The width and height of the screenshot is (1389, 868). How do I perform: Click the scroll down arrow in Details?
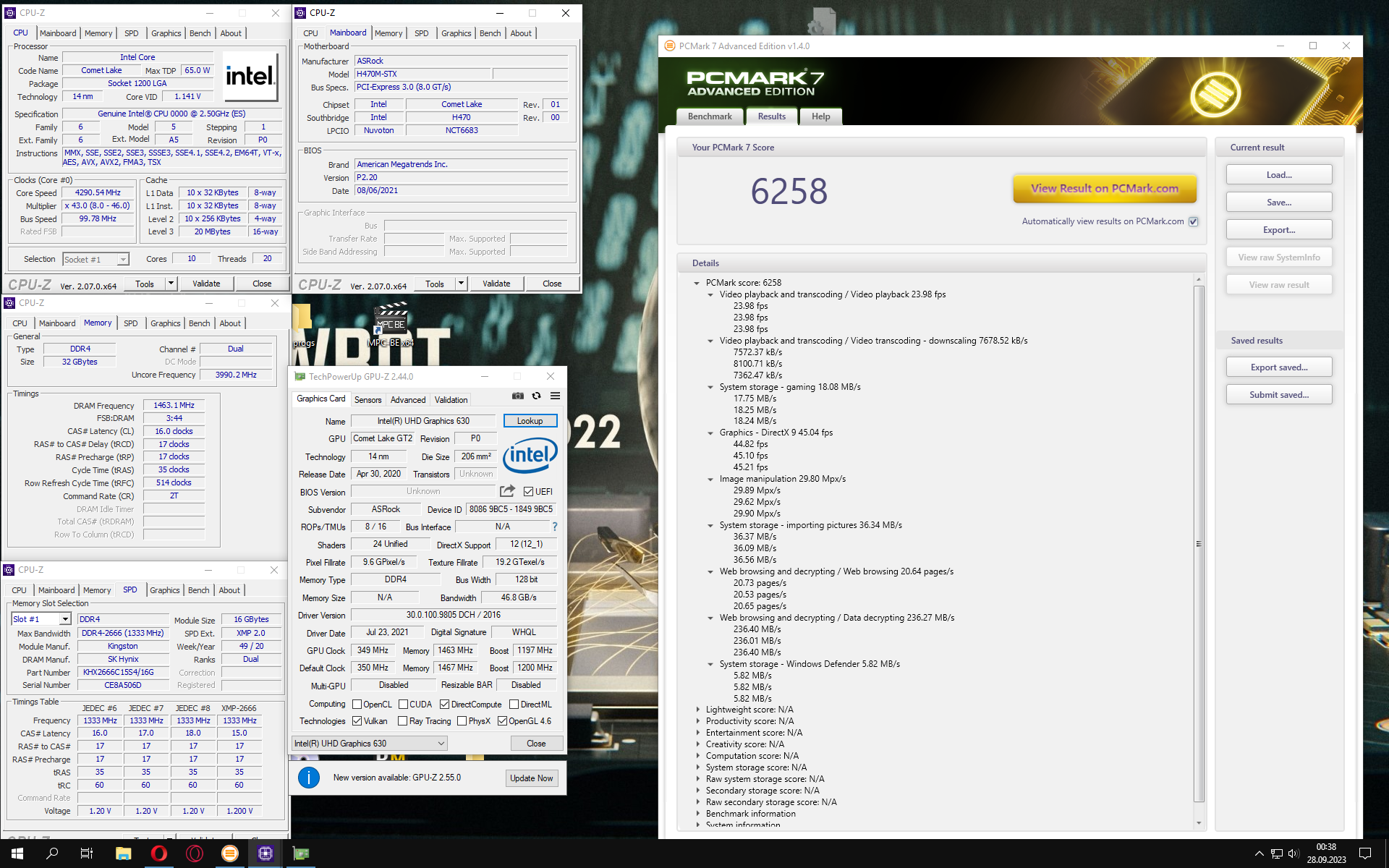point(1199,822)
